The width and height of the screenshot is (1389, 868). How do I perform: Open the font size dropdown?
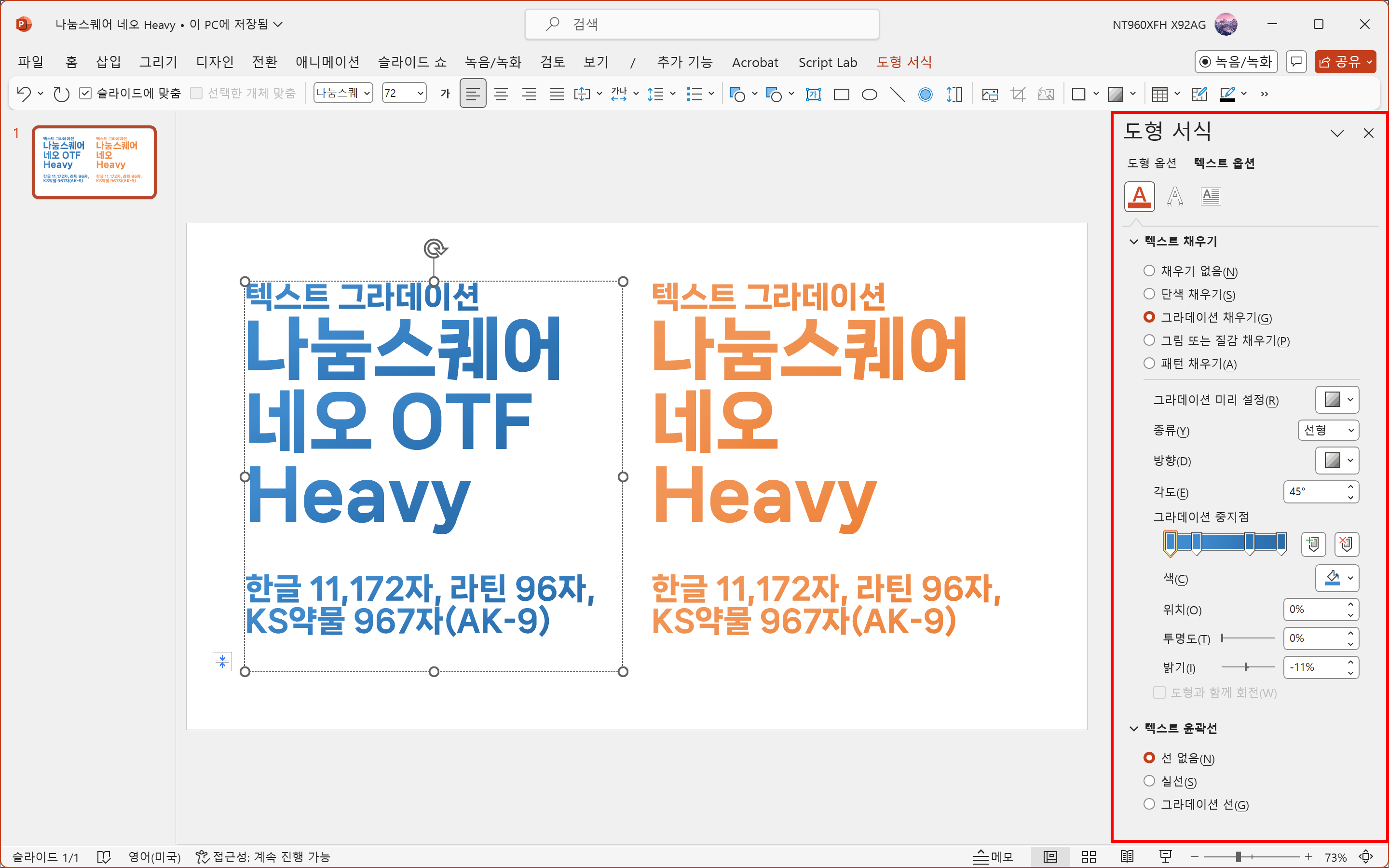(x=421, y=93)
